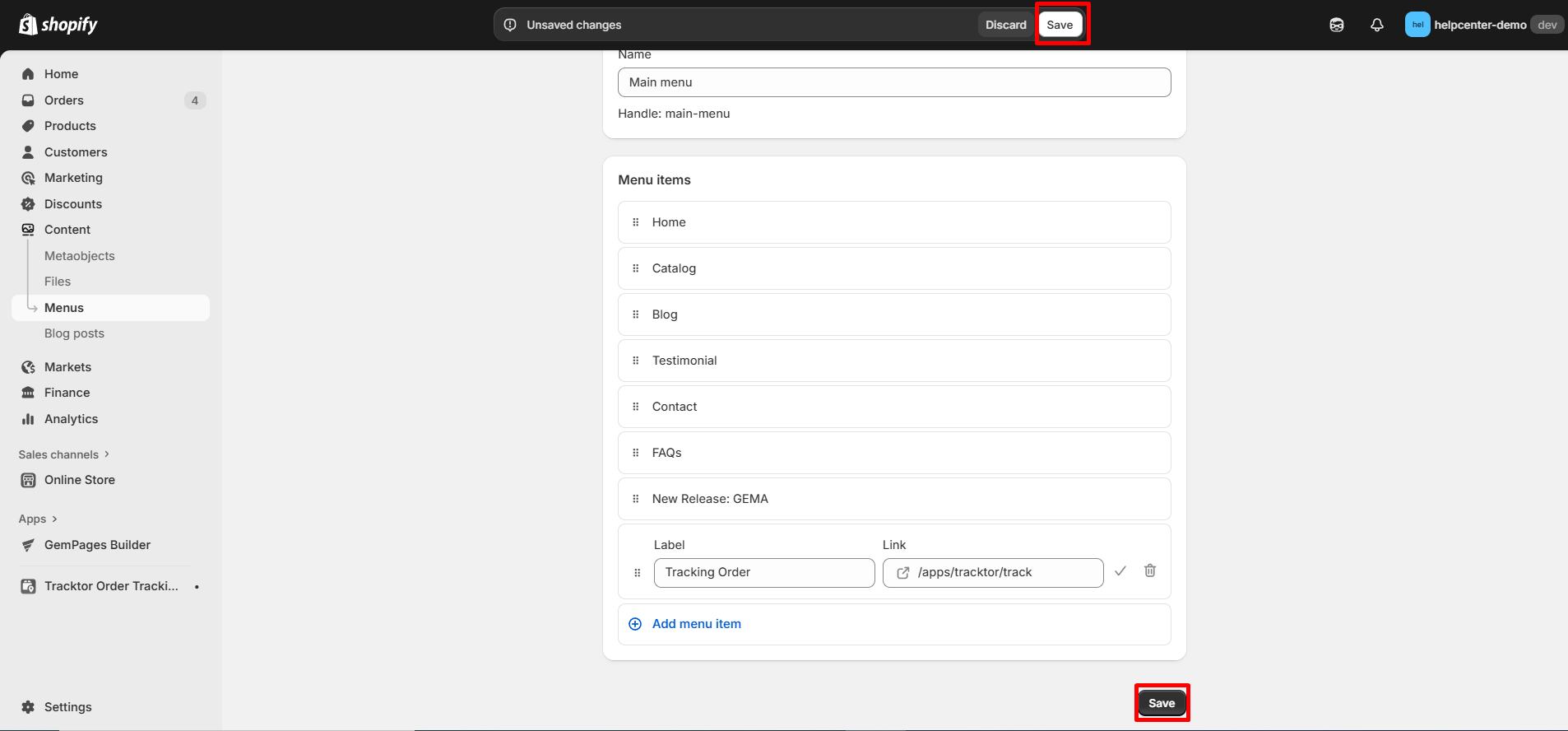
Task: Expand Sales channels section
Action: pyautogui.click(x=64, y=454)
